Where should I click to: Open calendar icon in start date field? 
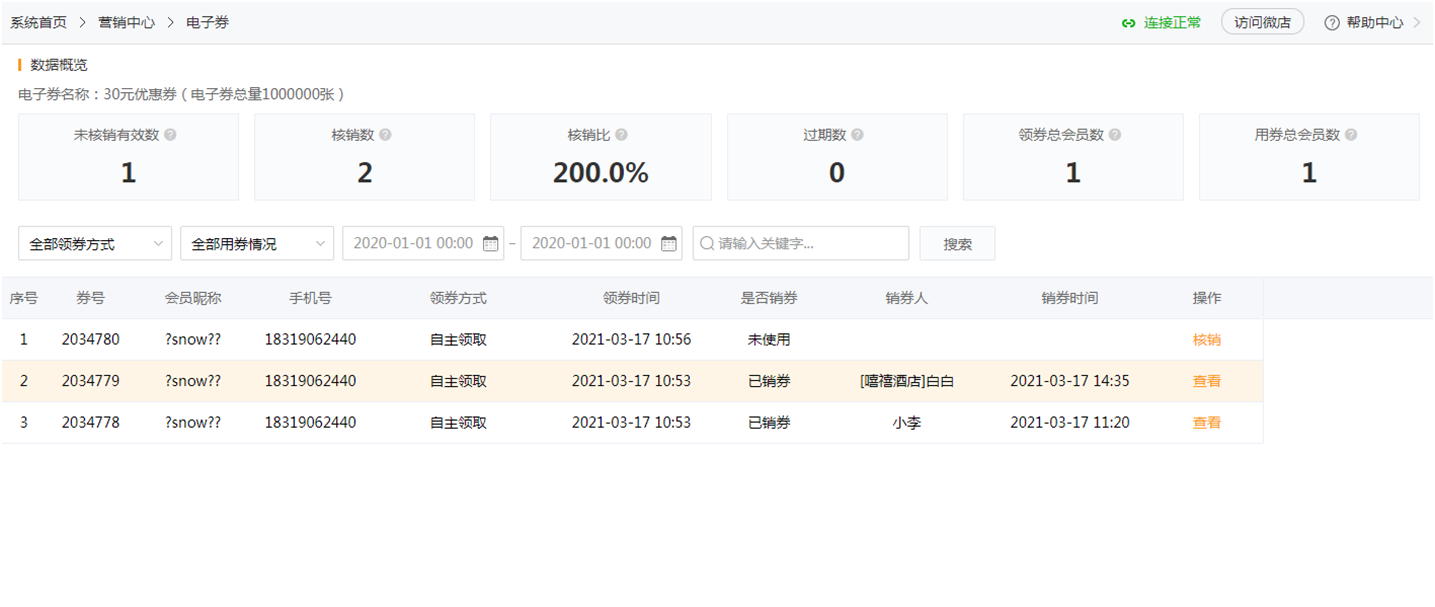pos(490,243)
